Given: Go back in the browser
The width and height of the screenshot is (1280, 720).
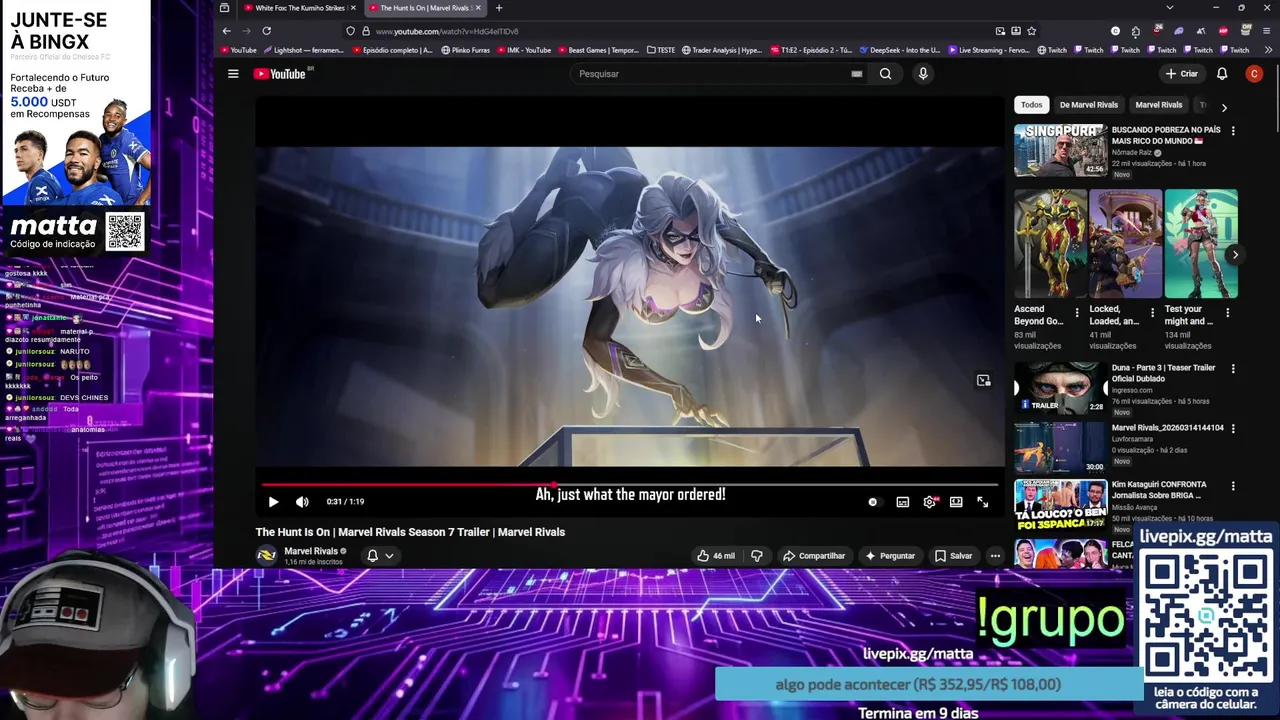Looking at the screenshot, I should click(x=227, y=31).
